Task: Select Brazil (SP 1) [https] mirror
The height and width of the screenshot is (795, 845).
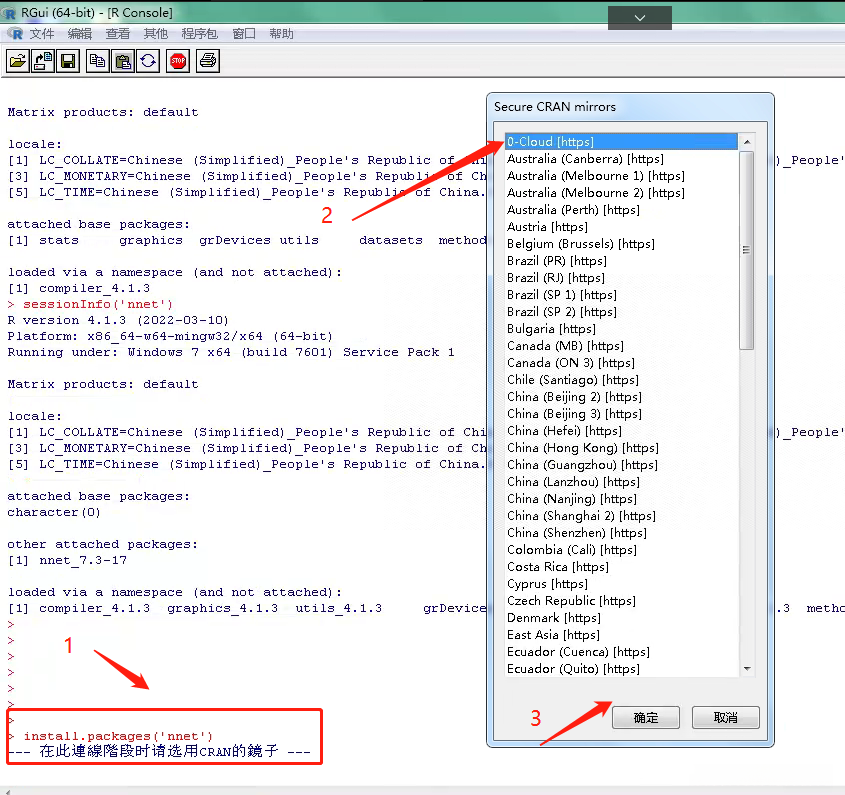Action: 621,295
